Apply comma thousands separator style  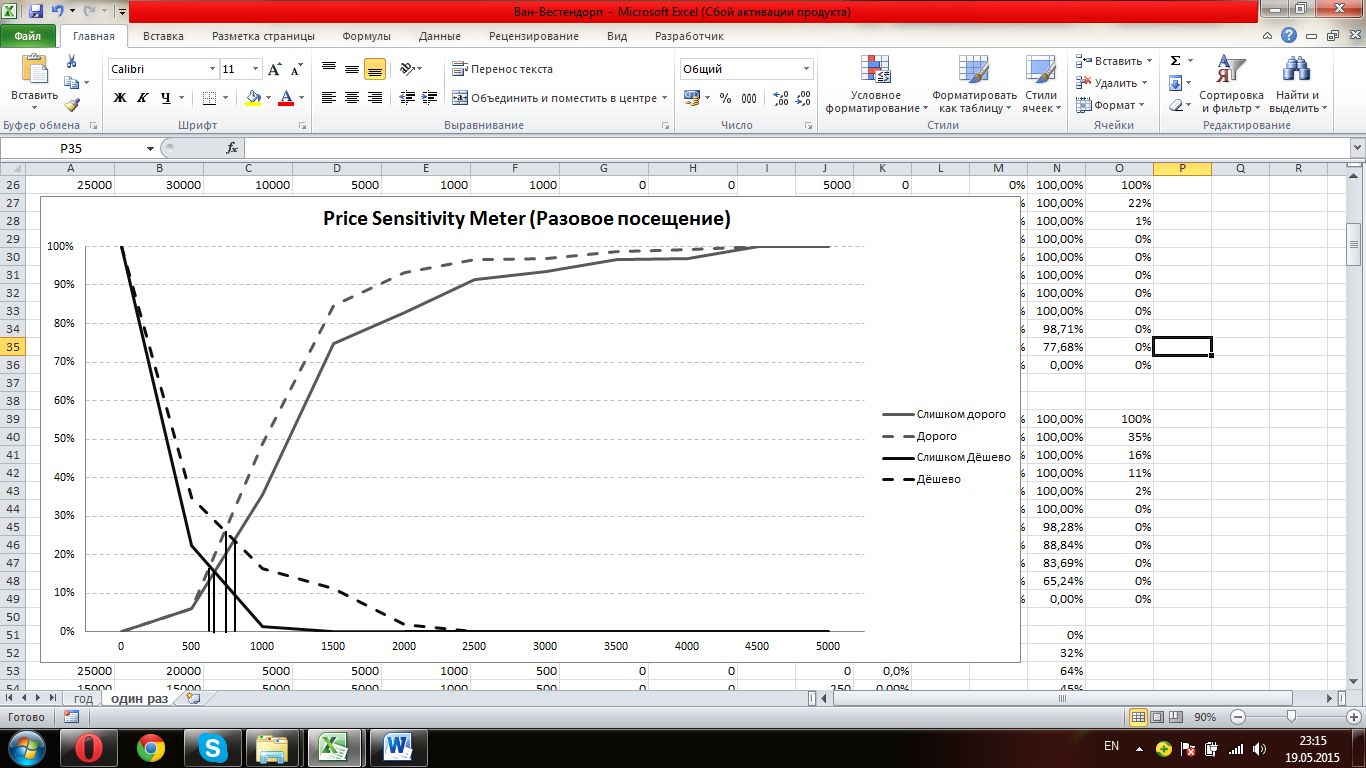pyautogui.click(x=751, y=98)
